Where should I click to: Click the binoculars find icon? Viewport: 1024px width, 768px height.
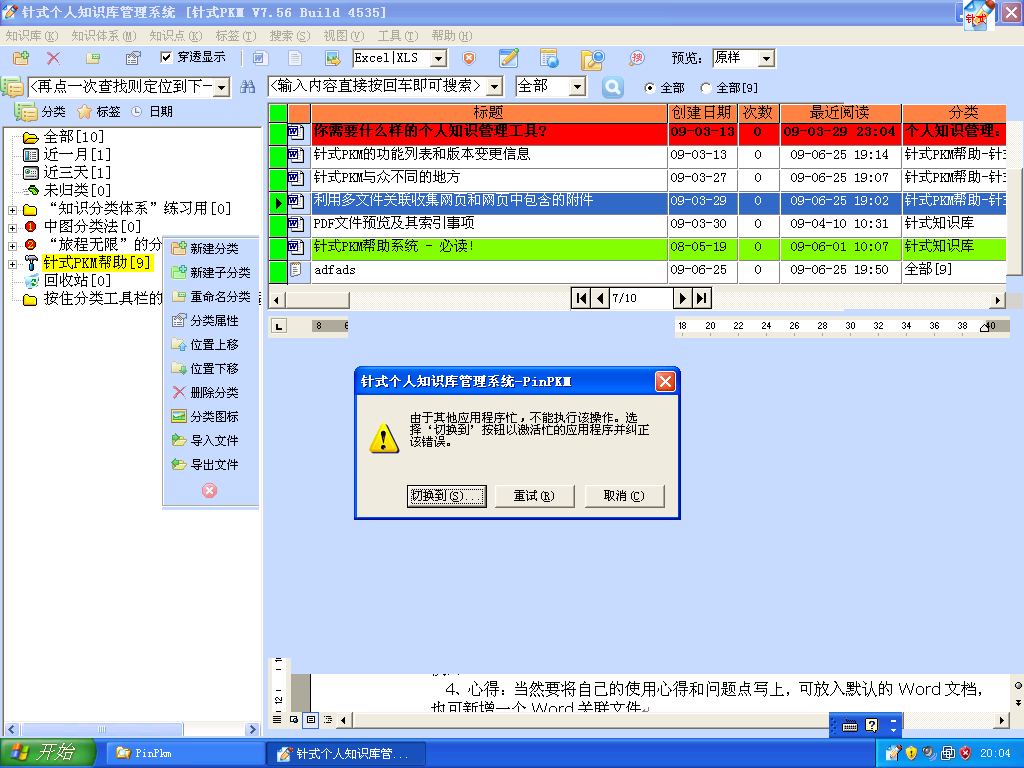(248, 88)
